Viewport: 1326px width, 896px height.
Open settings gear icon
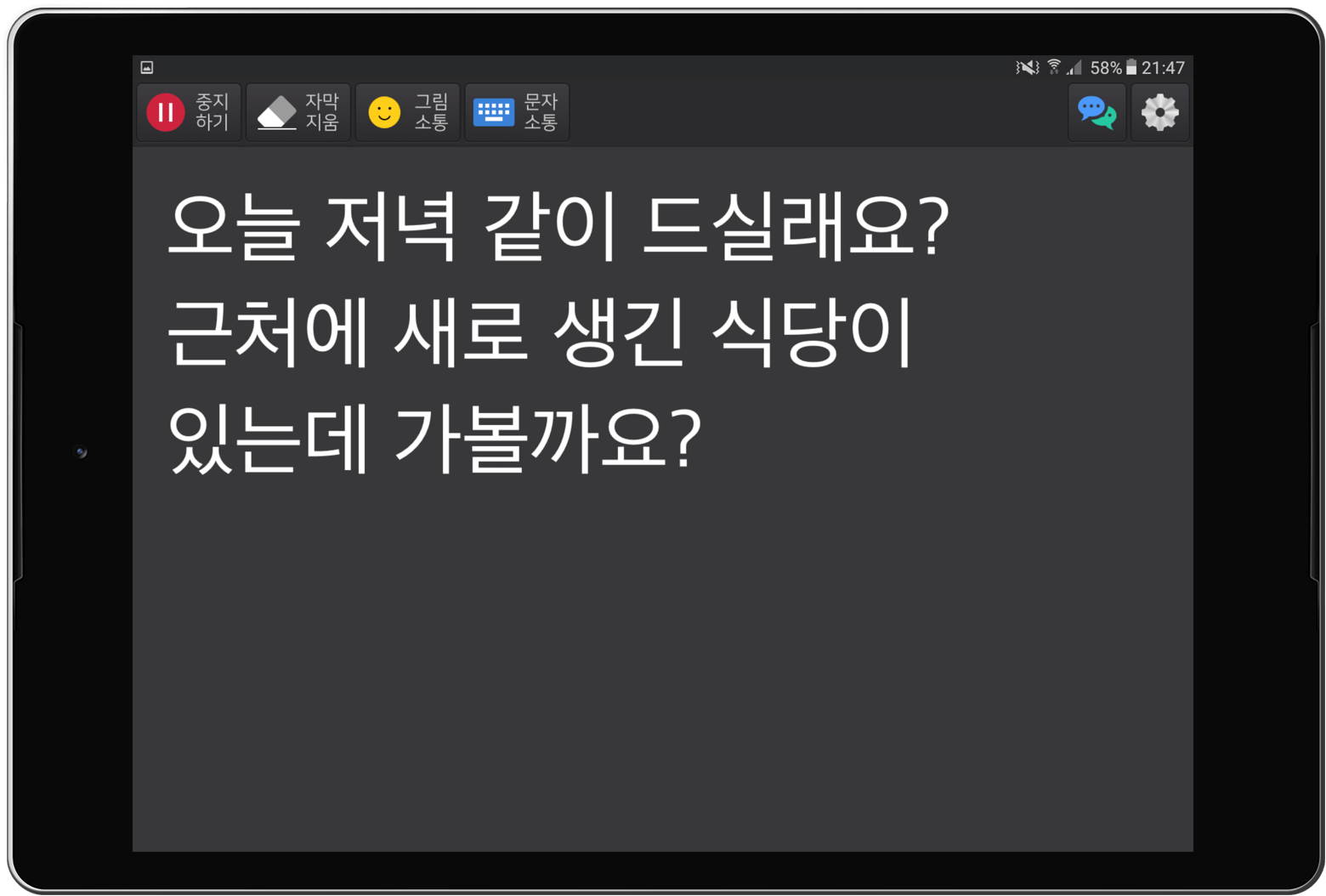(x=1159, y=112)
